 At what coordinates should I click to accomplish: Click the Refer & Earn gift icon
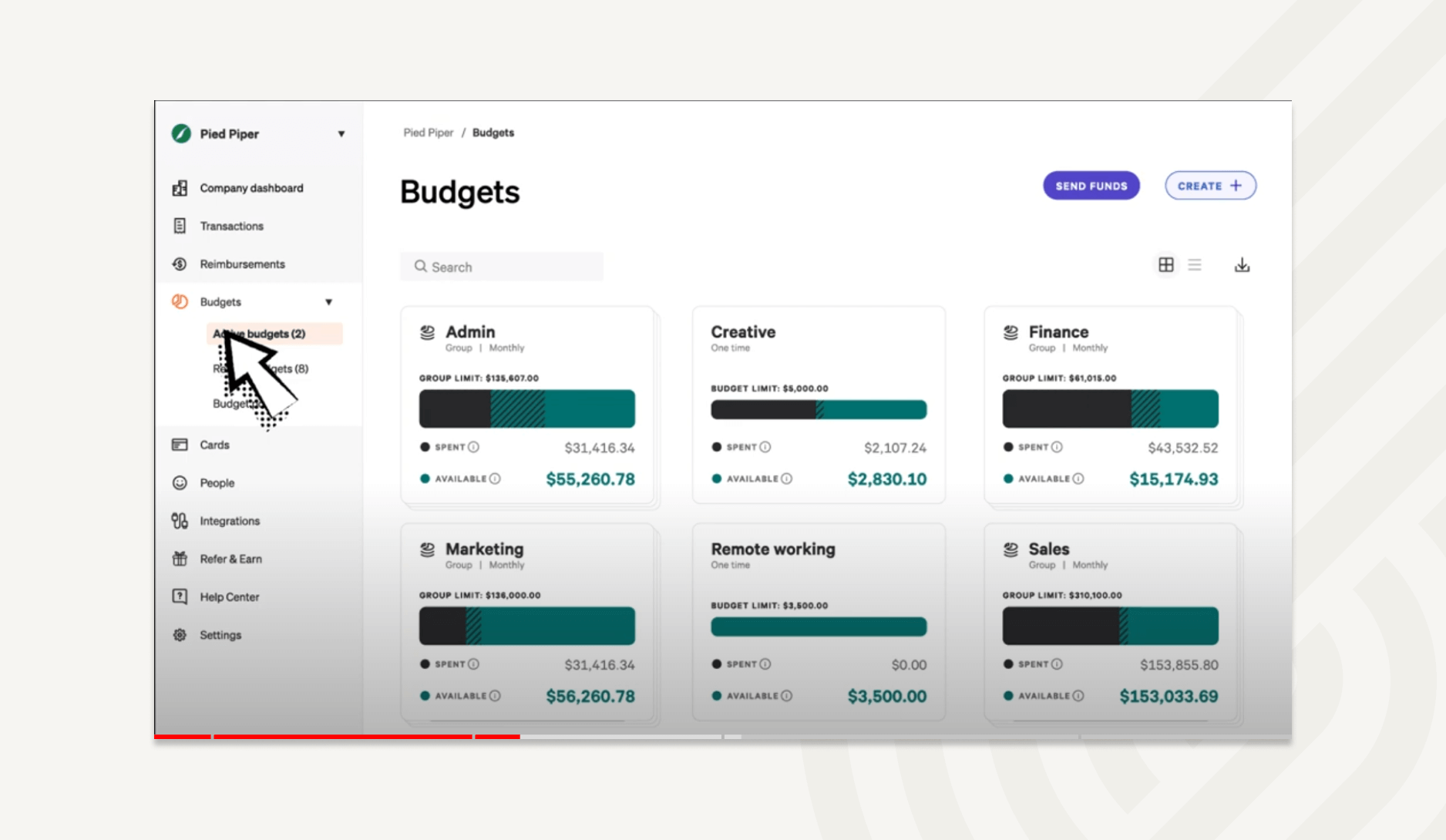(x=180, y=559)
